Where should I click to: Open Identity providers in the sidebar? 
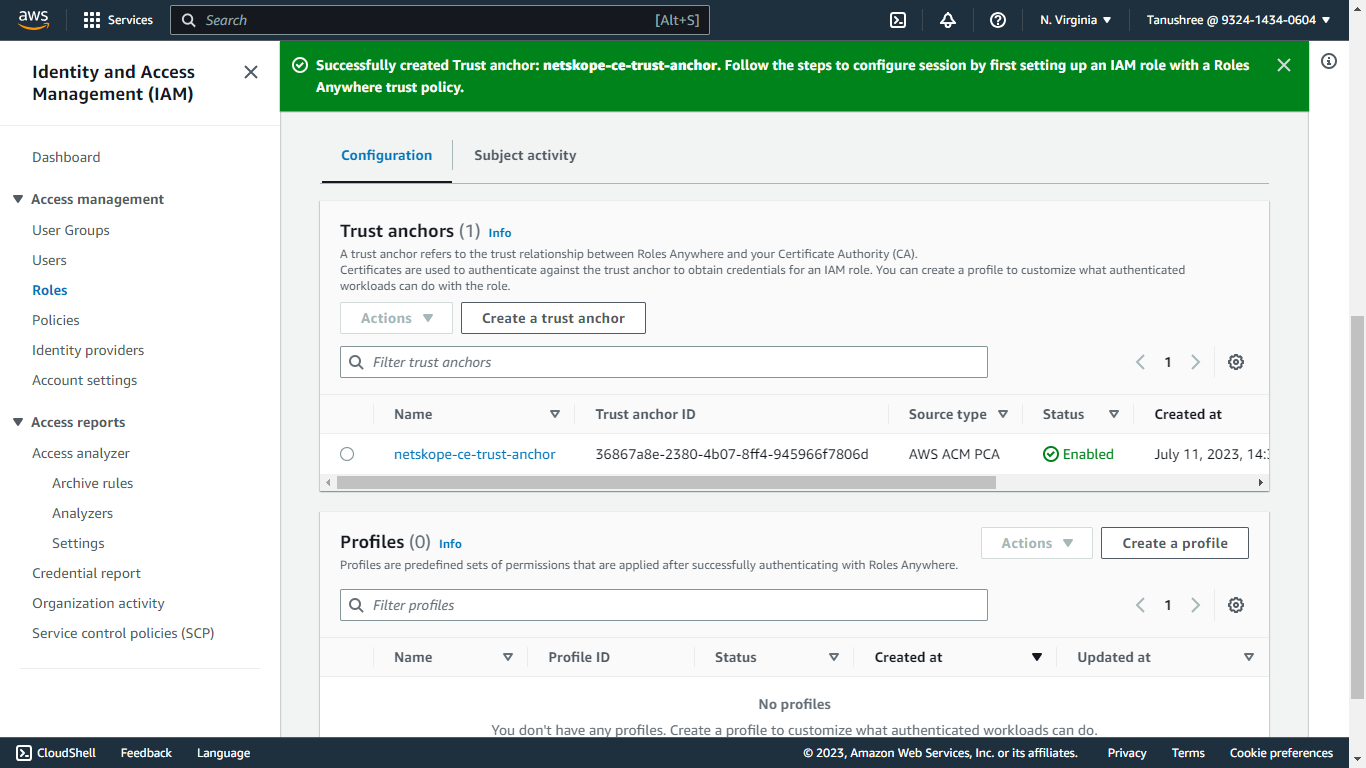pyautogui.click(x=88, y=350)
